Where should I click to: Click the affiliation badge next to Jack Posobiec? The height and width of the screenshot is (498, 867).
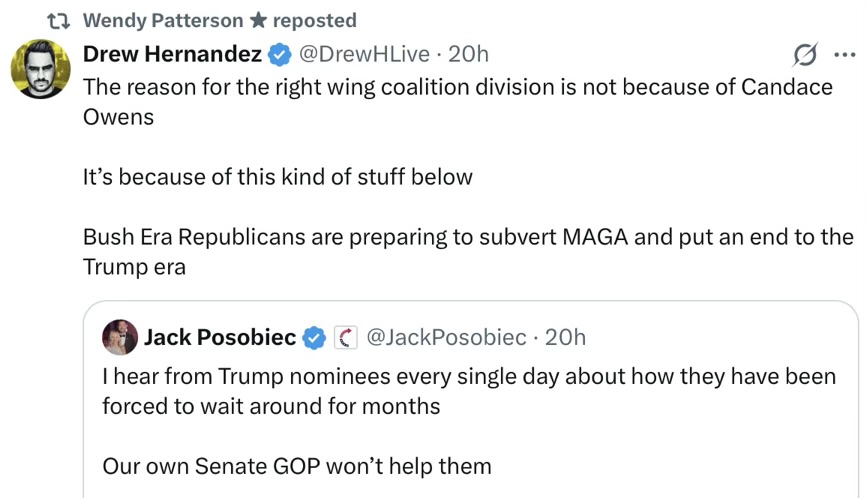tap(344, 338)
